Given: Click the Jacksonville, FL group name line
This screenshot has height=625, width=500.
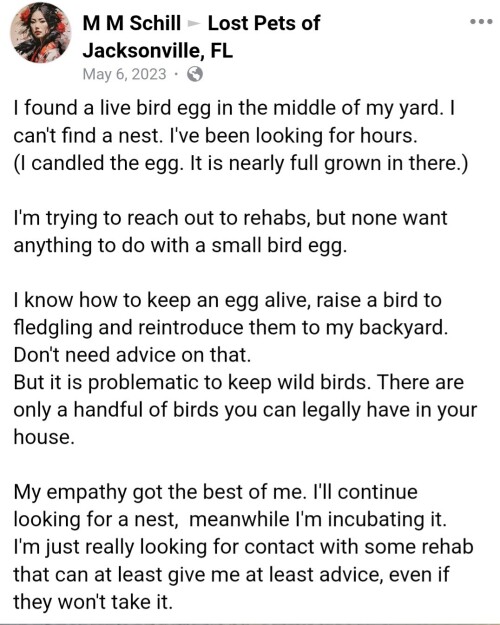Looking at the screenshot, I should pos(157,51).
